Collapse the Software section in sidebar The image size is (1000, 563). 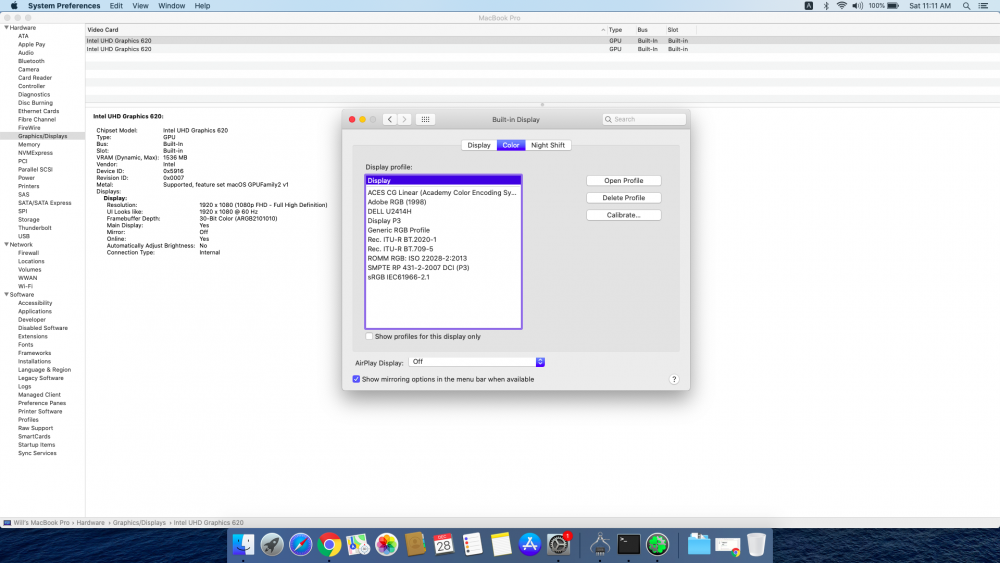6,295
